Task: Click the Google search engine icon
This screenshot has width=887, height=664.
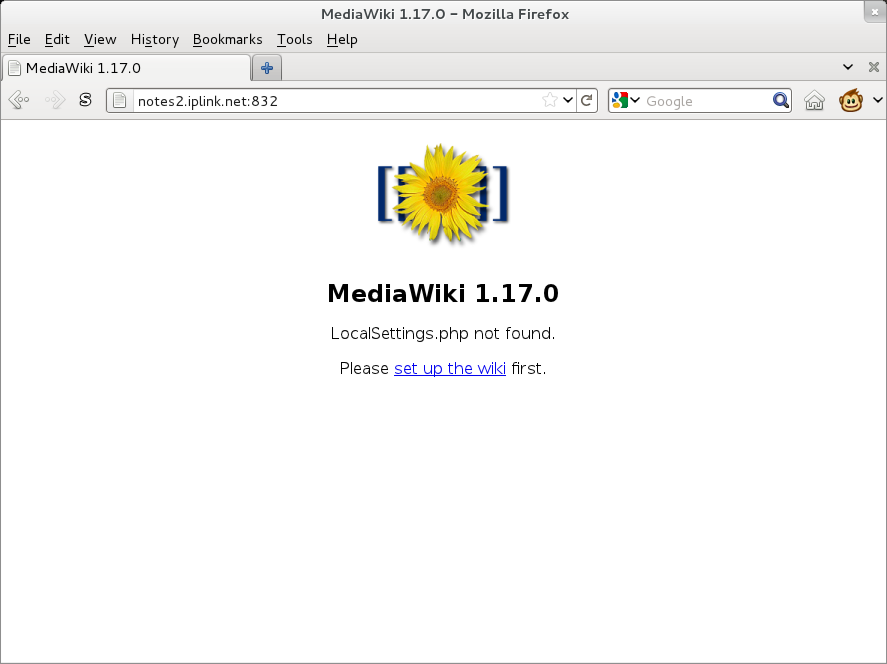Action: click(x=620, y=101)
